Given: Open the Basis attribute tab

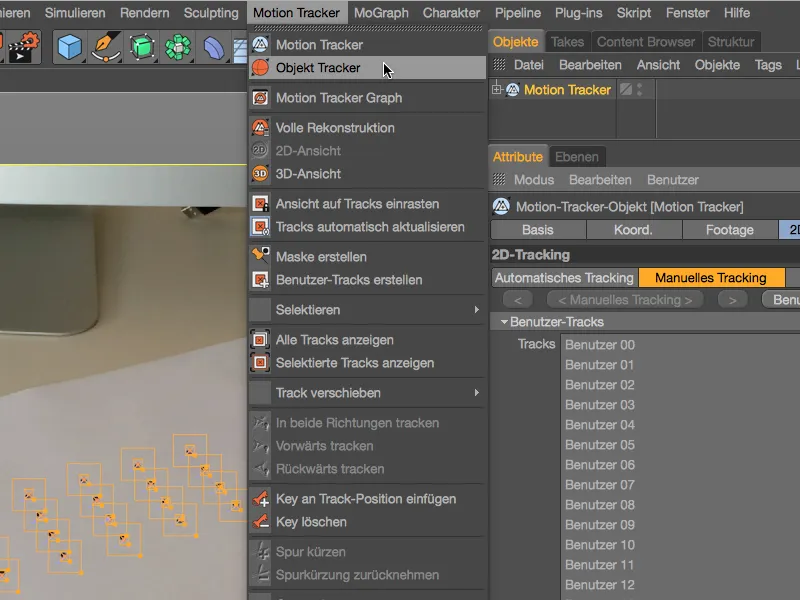Looking at the screenshot, I should [538, 230].
